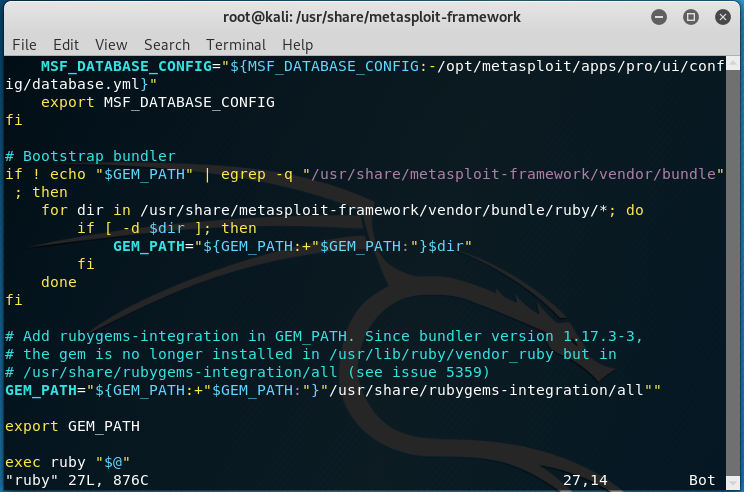Image resolution: width=744 pixels, height=492 pixels.
Task: Click the 'exec ruby "$@"' line
Action: click(x=67, y=462)
